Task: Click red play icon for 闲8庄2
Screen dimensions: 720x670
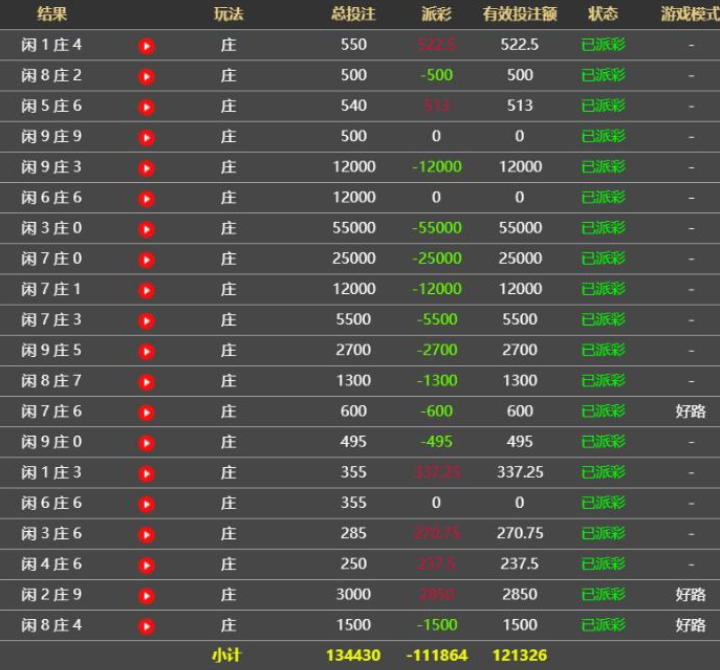Action: [x=146, y=76]
